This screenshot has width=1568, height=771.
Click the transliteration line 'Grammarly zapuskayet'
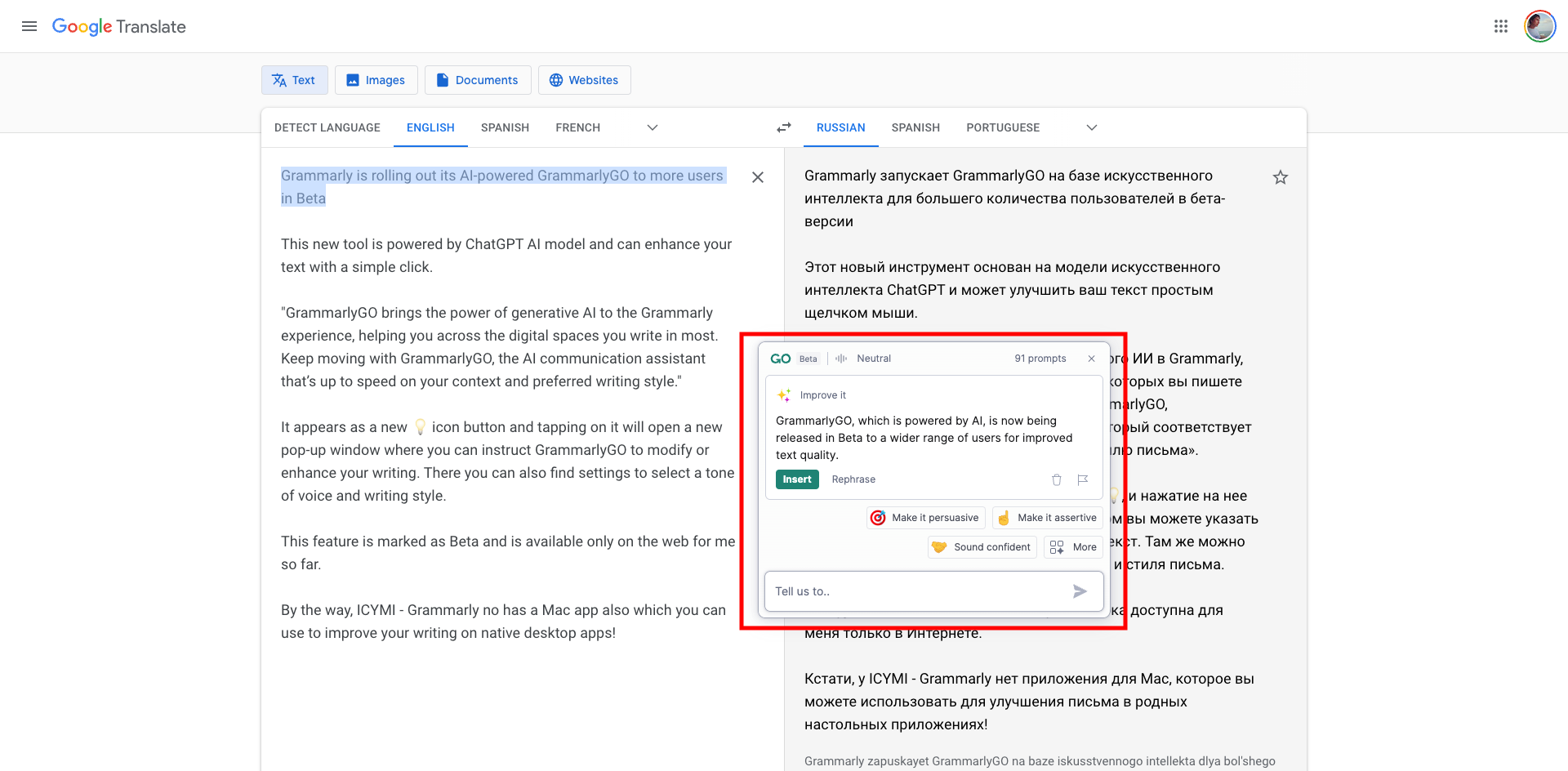(x=1040, y=761)
